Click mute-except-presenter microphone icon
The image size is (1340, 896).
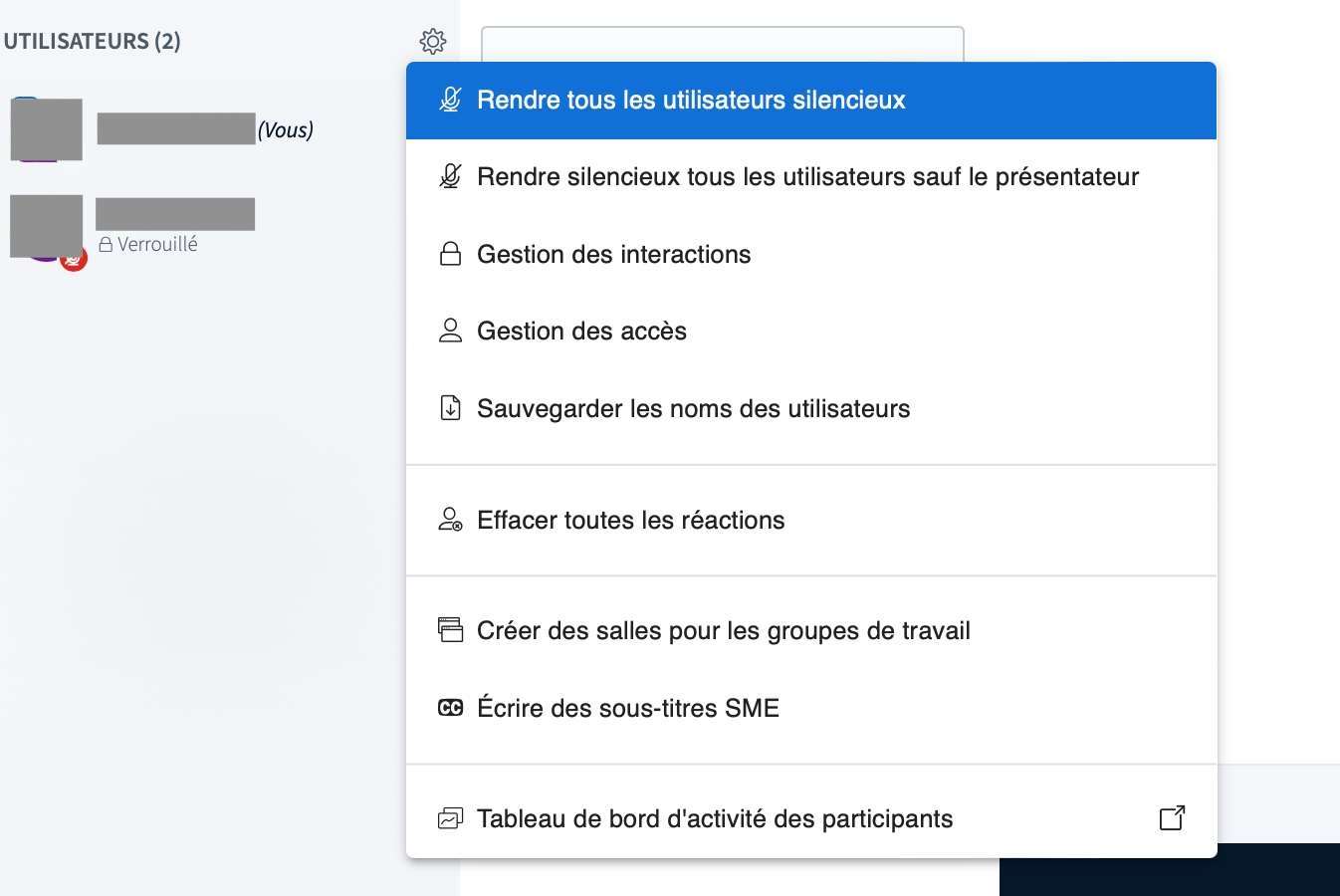click(450, 176)
